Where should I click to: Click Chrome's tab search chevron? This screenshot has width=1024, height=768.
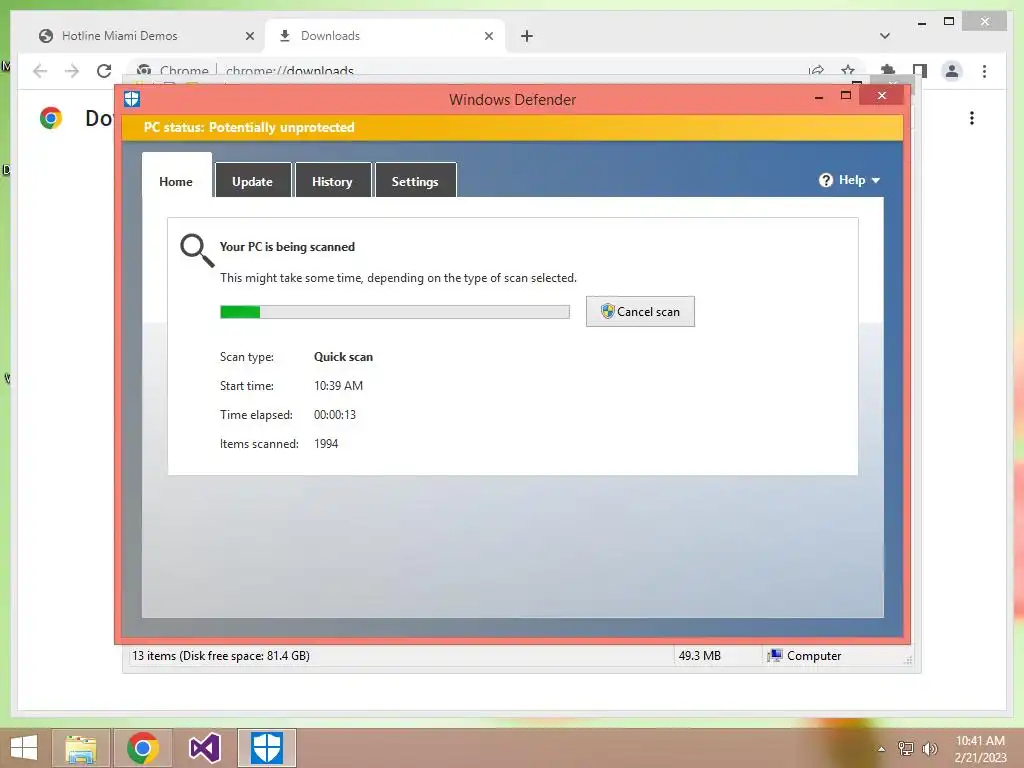click(884, 36)
